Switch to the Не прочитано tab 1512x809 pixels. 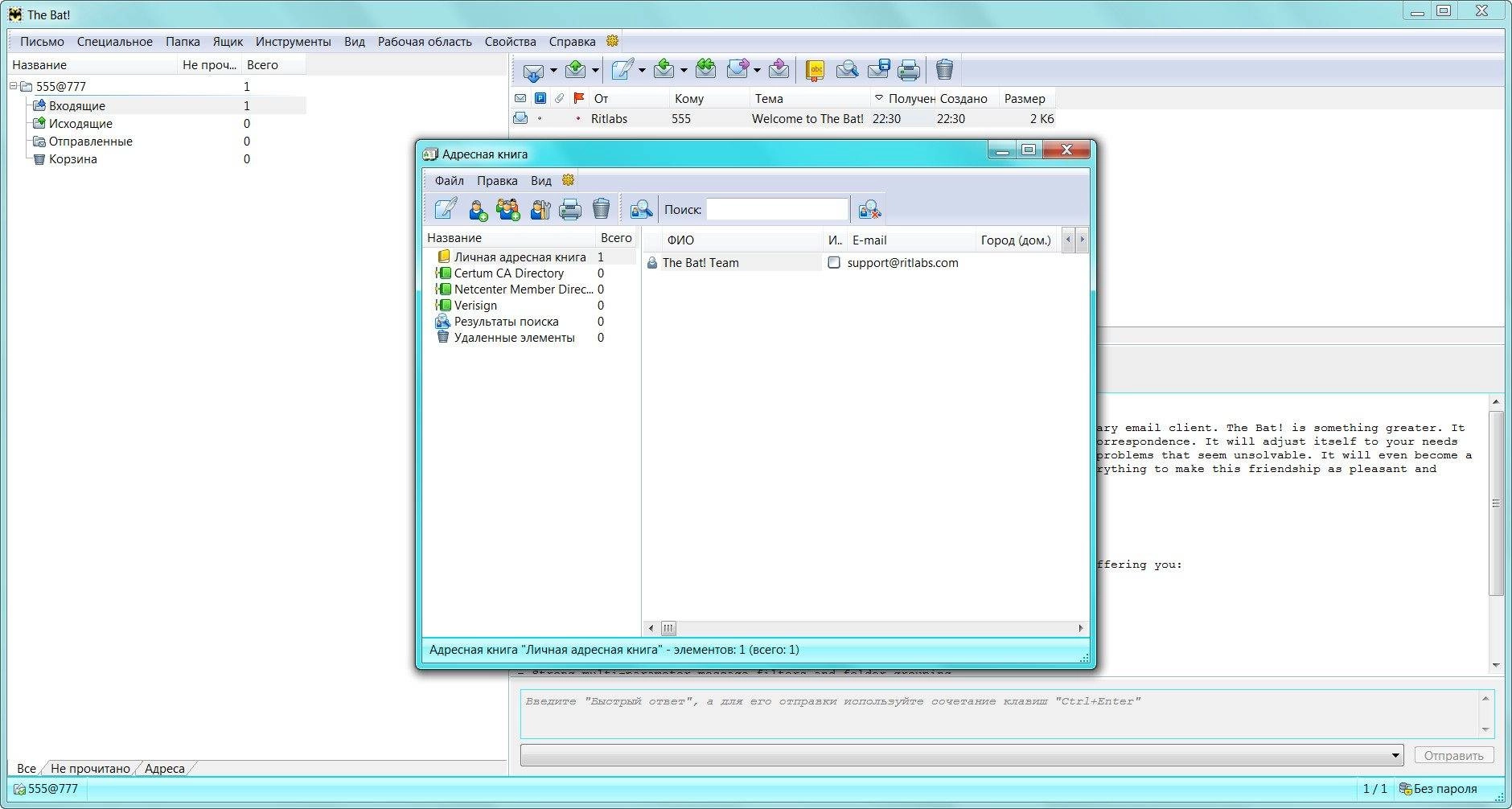(90, 768)
